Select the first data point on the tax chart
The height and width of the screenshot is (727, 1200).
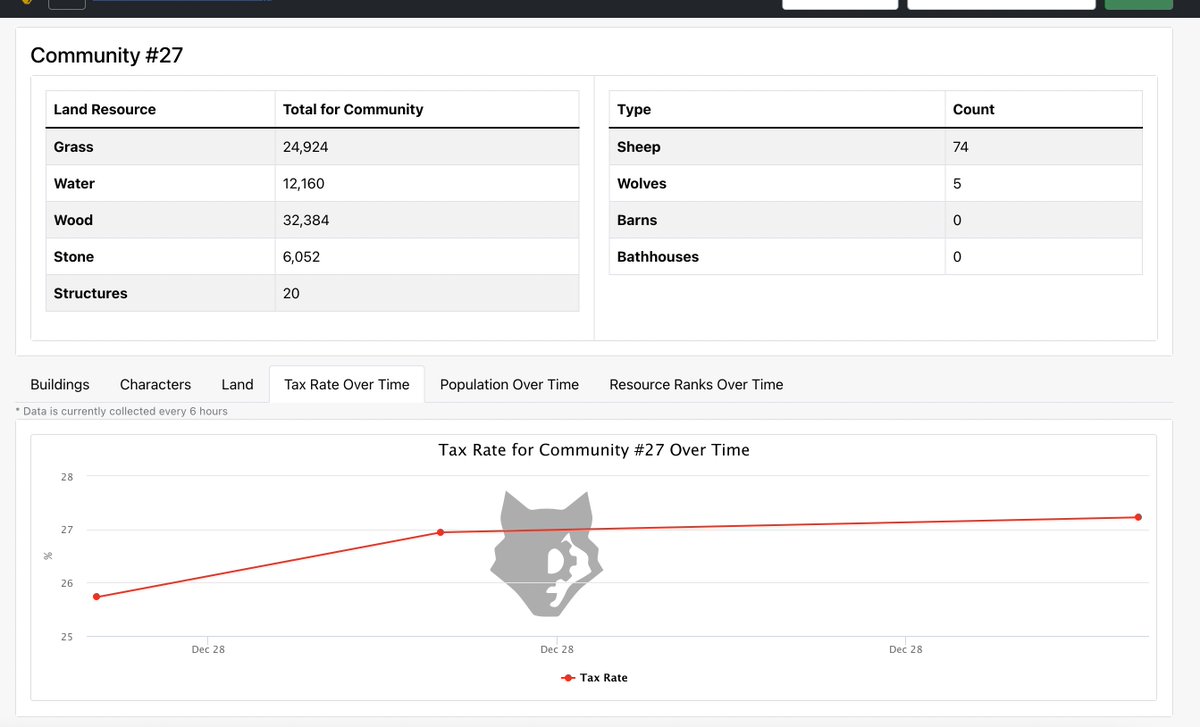point(96,596)
